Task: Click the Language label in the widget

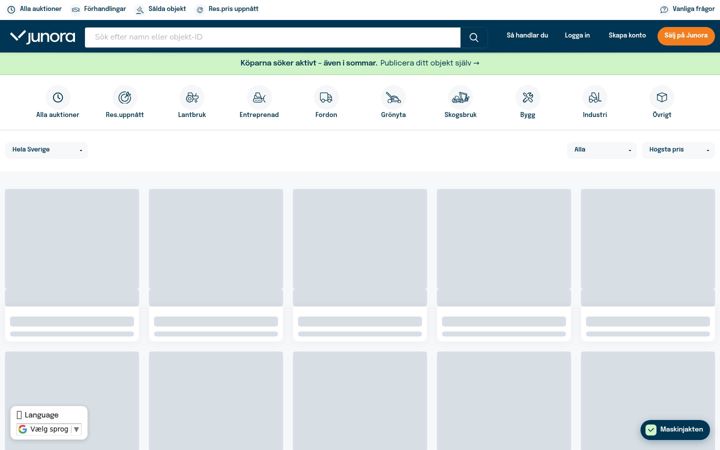Action: (41, 415)
